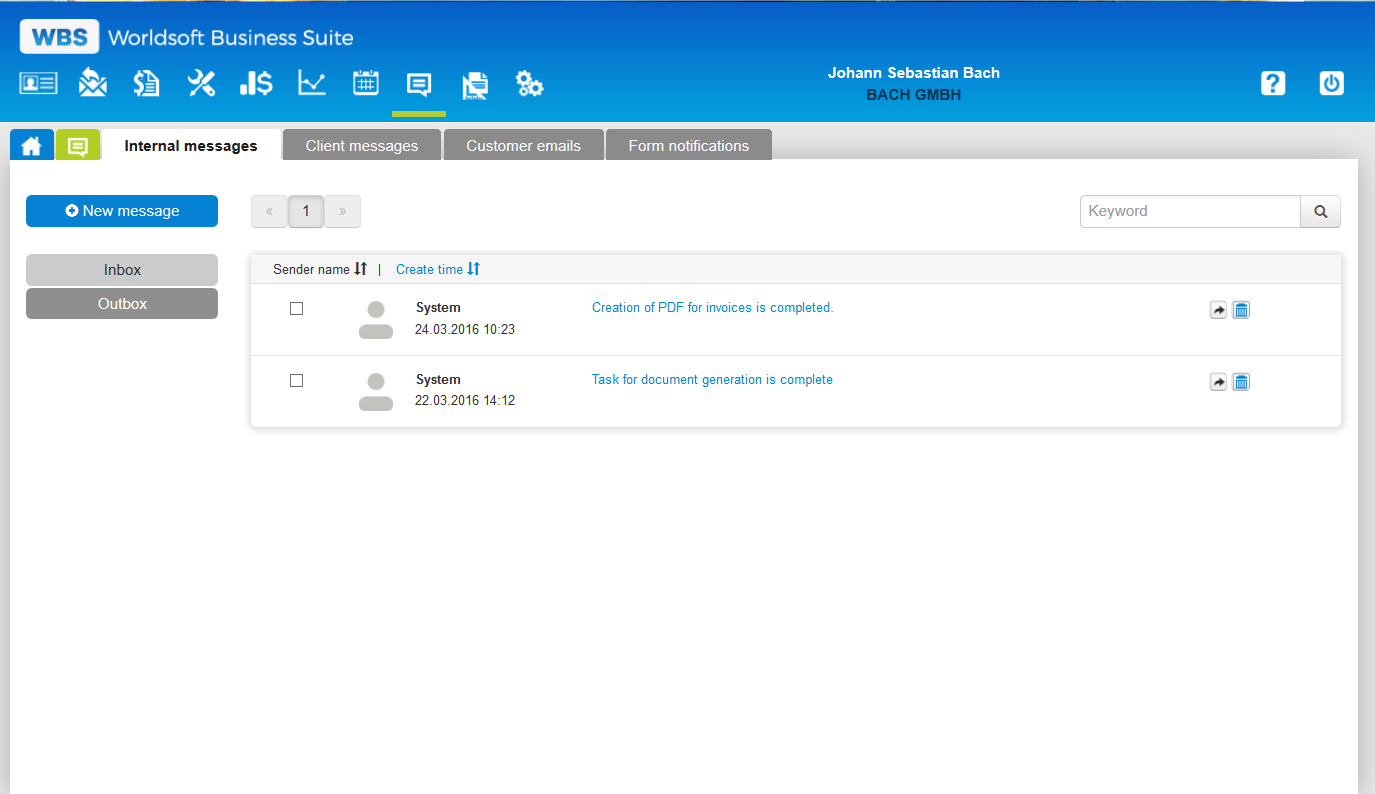Image resolution: width=1375 pixels, height=794 pixels.
Task: Click the search magnifier button
Action: click(1320, 211)
